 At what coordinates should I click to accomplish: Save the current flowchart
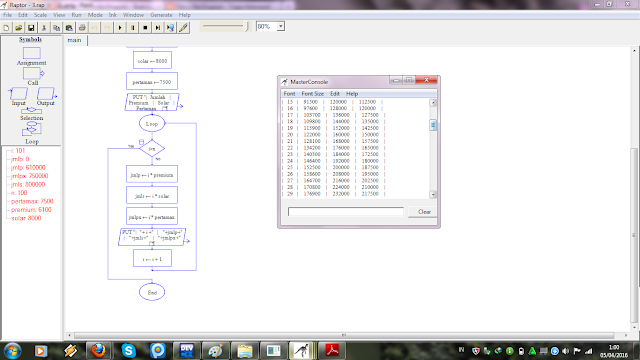(31, 28)
